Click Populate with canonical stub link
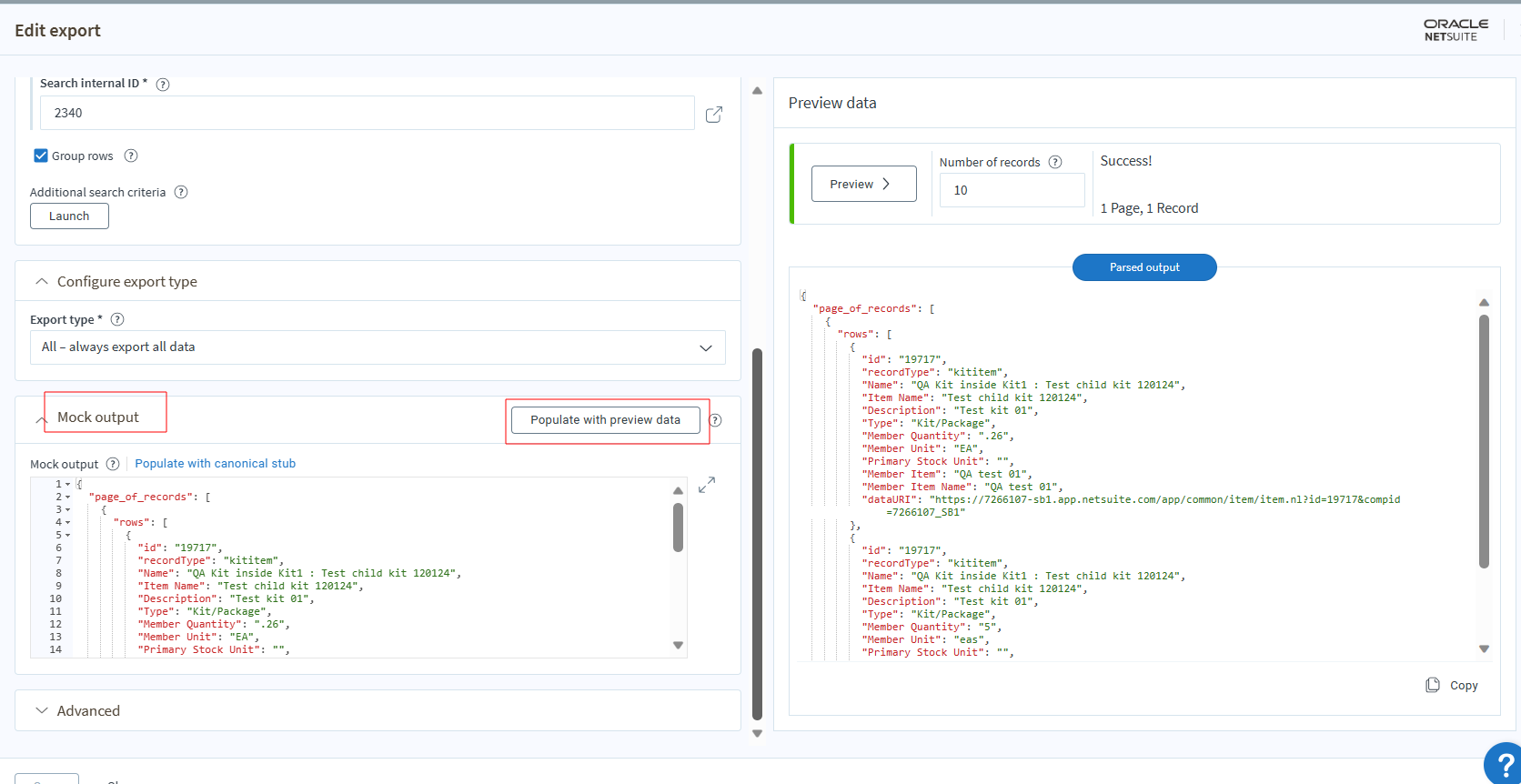The width and height of the screenshot is (1521, 784). 215,464
